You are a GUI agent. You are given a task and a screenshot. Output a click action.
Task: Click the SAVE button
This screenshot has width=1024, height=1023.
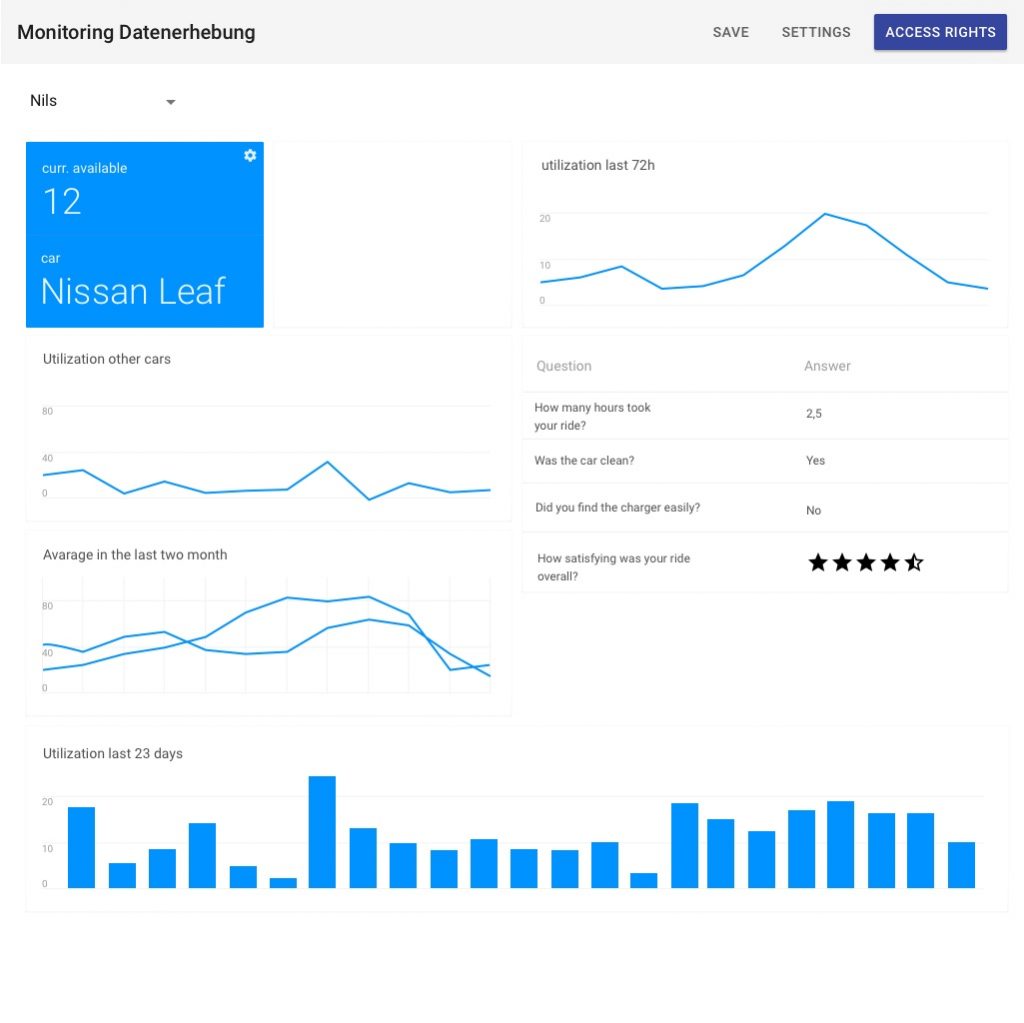(731, 32)
